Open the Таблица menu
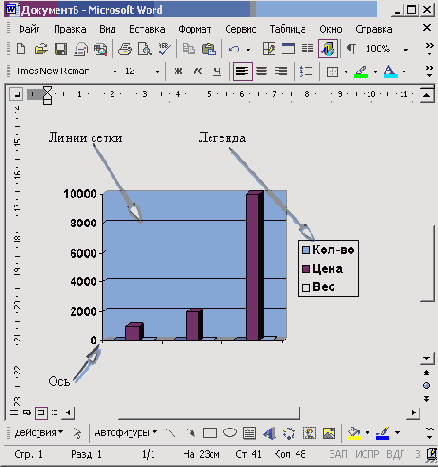 pos(287,29)
